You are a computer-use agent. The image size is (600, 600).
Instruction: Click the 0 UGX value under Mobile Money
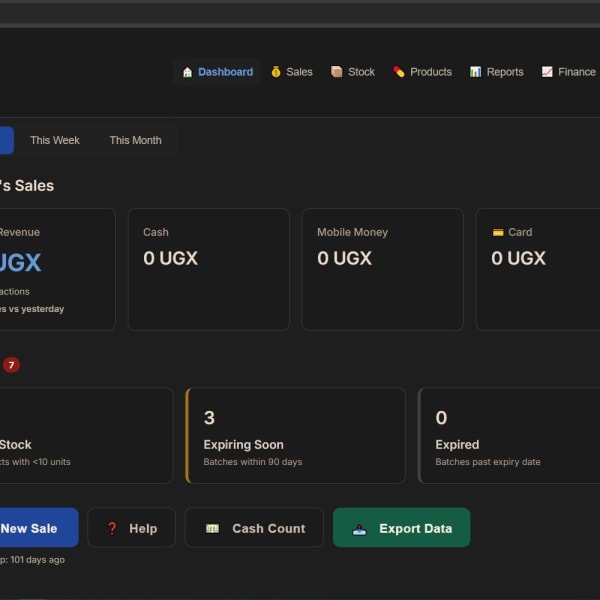pyautogui.click(x=344, y=258)
